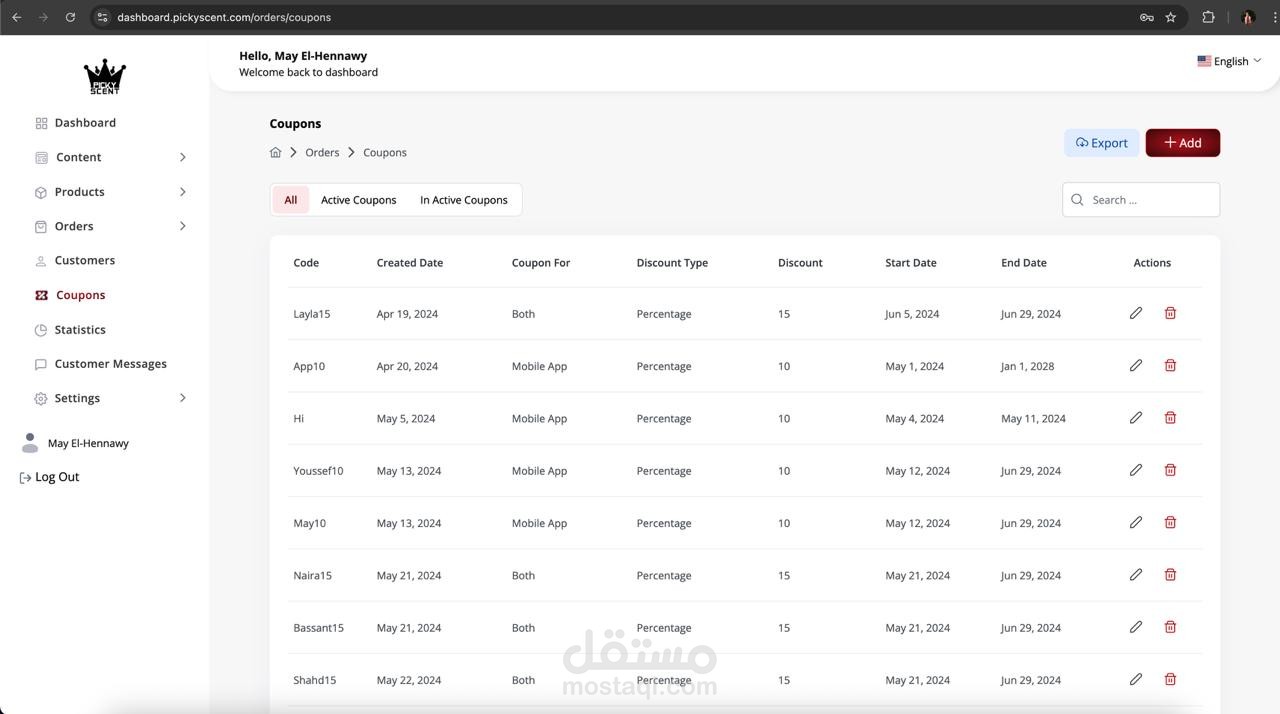Expand the Products sidebar submenu
The width and height of the screenshot is (1280, 714).
point(182,191)
